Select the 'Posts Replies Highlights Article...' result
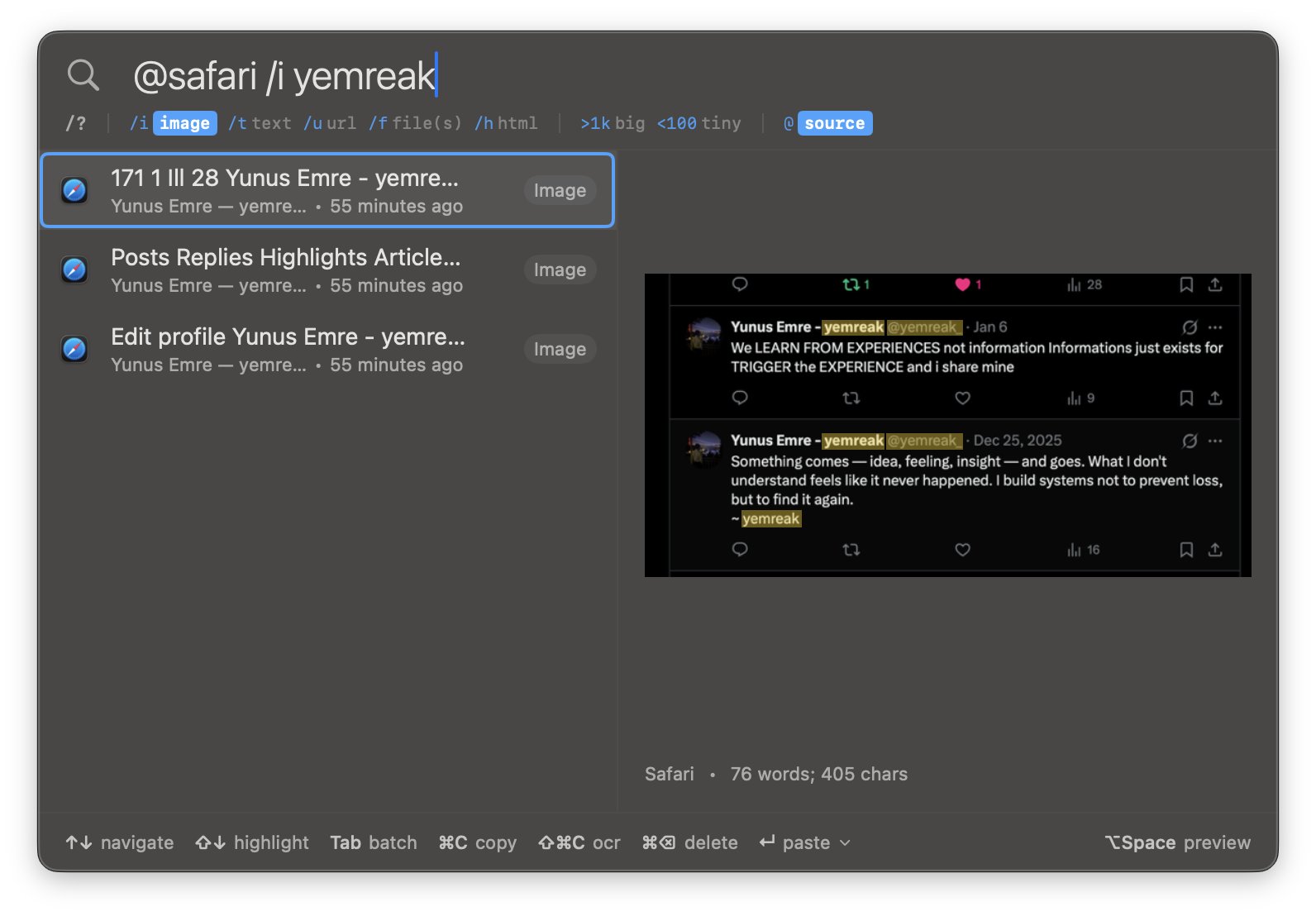The image size is (1316, 916). pos(327,270)
